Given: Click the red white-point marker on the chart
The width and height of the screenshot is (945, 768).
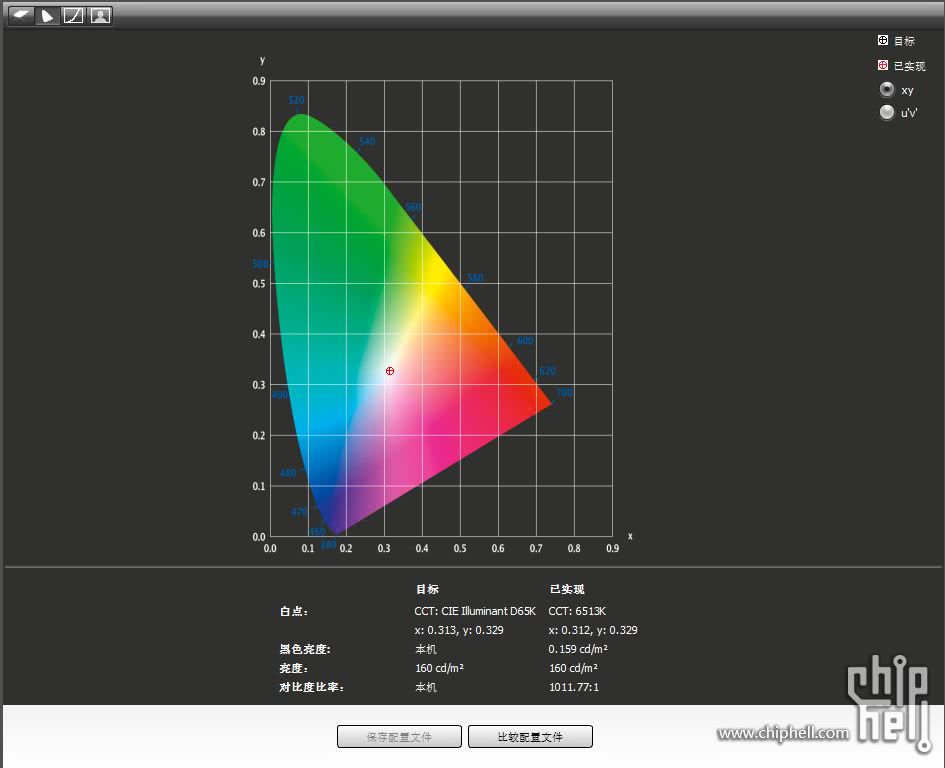Looking at the screenshot, I should pyautogui.click(x=390, y=371).
